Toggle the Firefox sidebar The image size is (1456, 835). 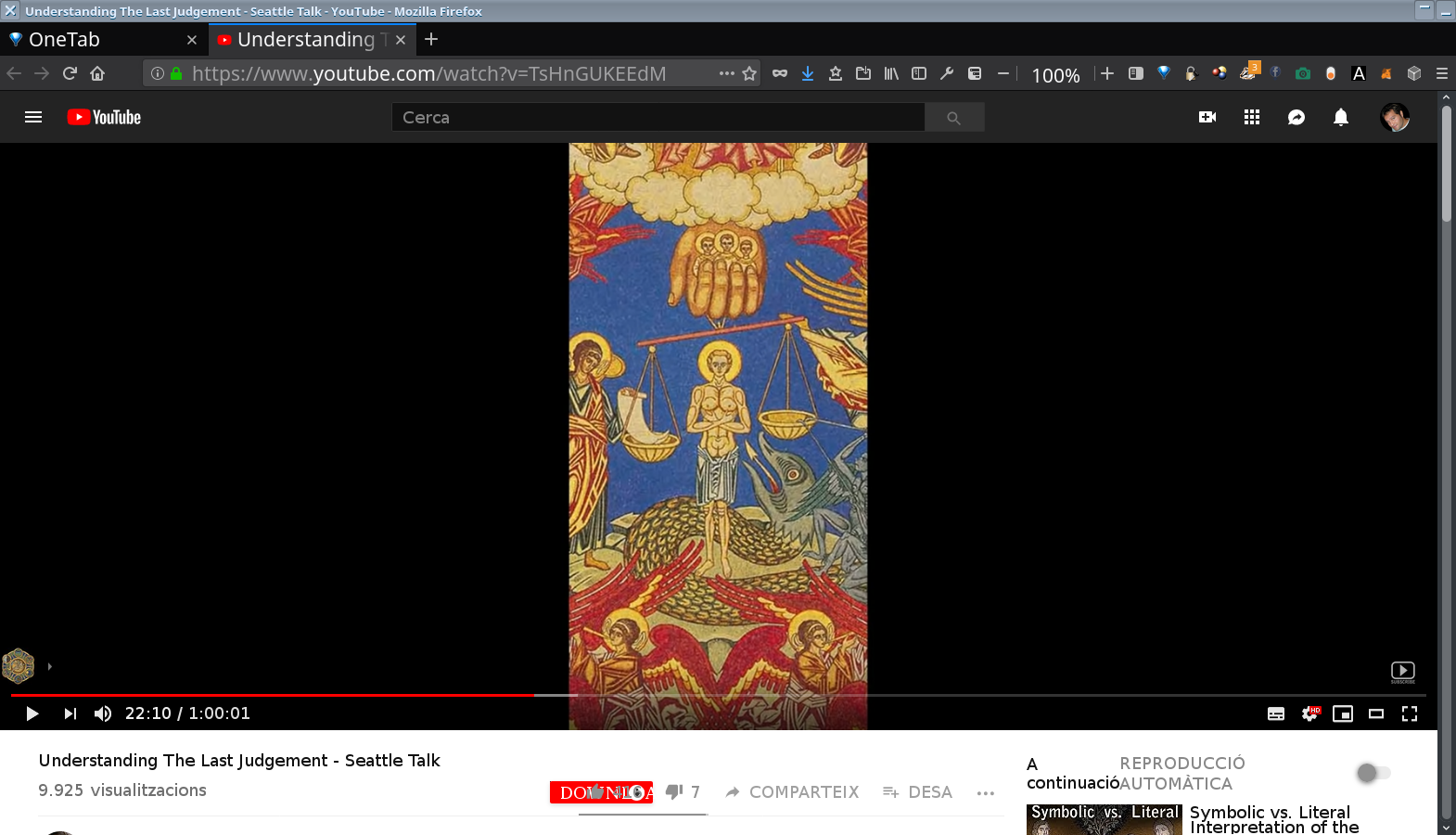[x=919, y=73]
